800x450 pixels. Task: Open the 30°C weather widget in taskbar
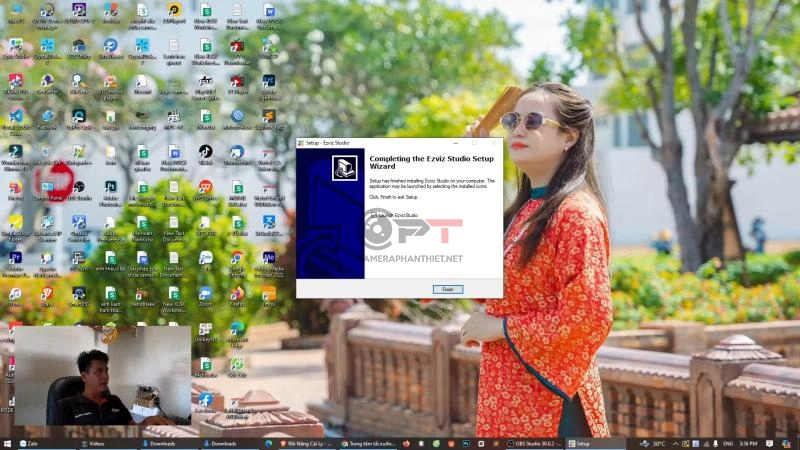point(653,444)
